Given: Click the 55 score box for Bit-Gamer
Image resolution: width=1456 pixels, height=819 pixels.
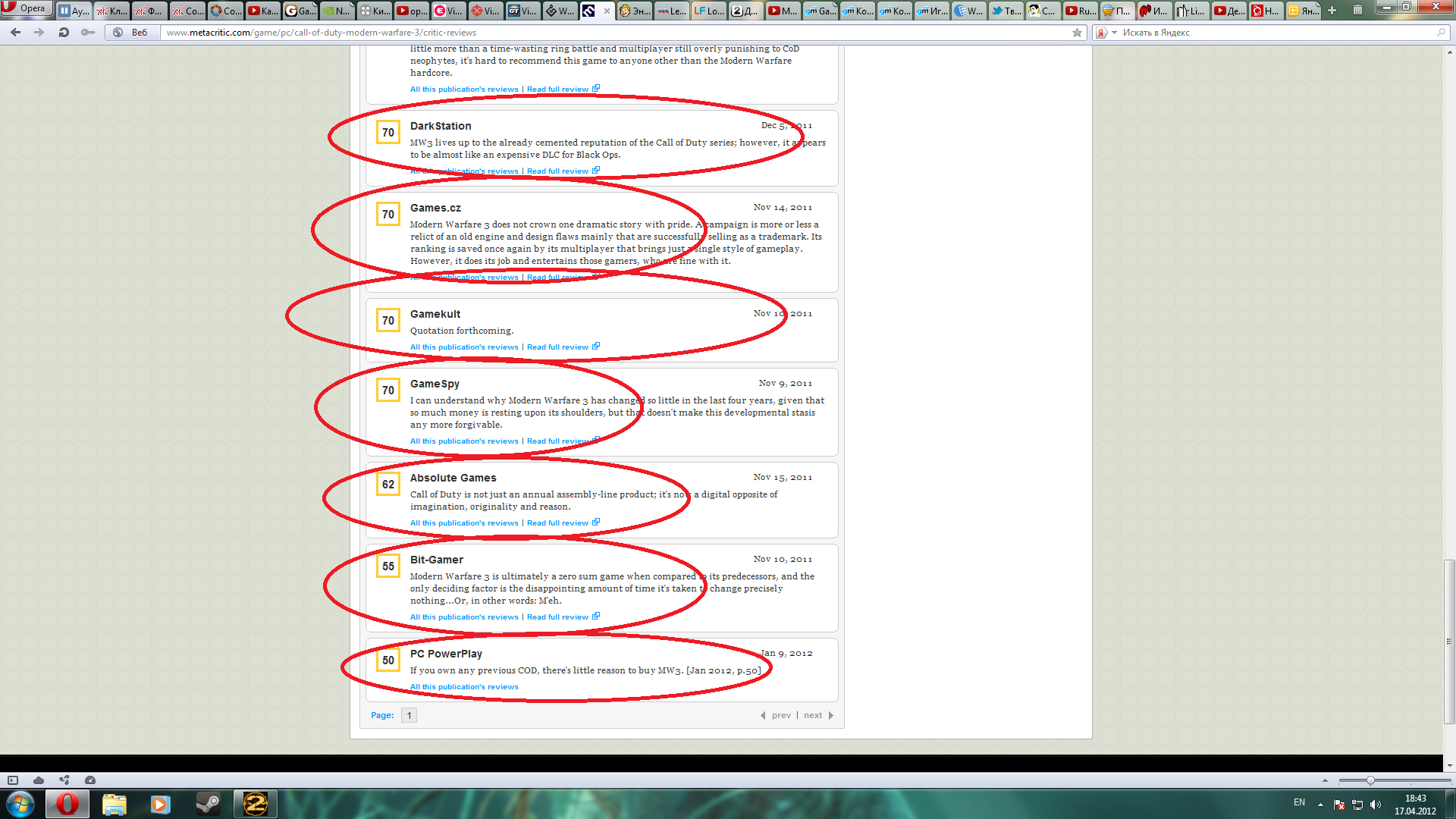Looking at the screenshot, I should coord(388,566).
